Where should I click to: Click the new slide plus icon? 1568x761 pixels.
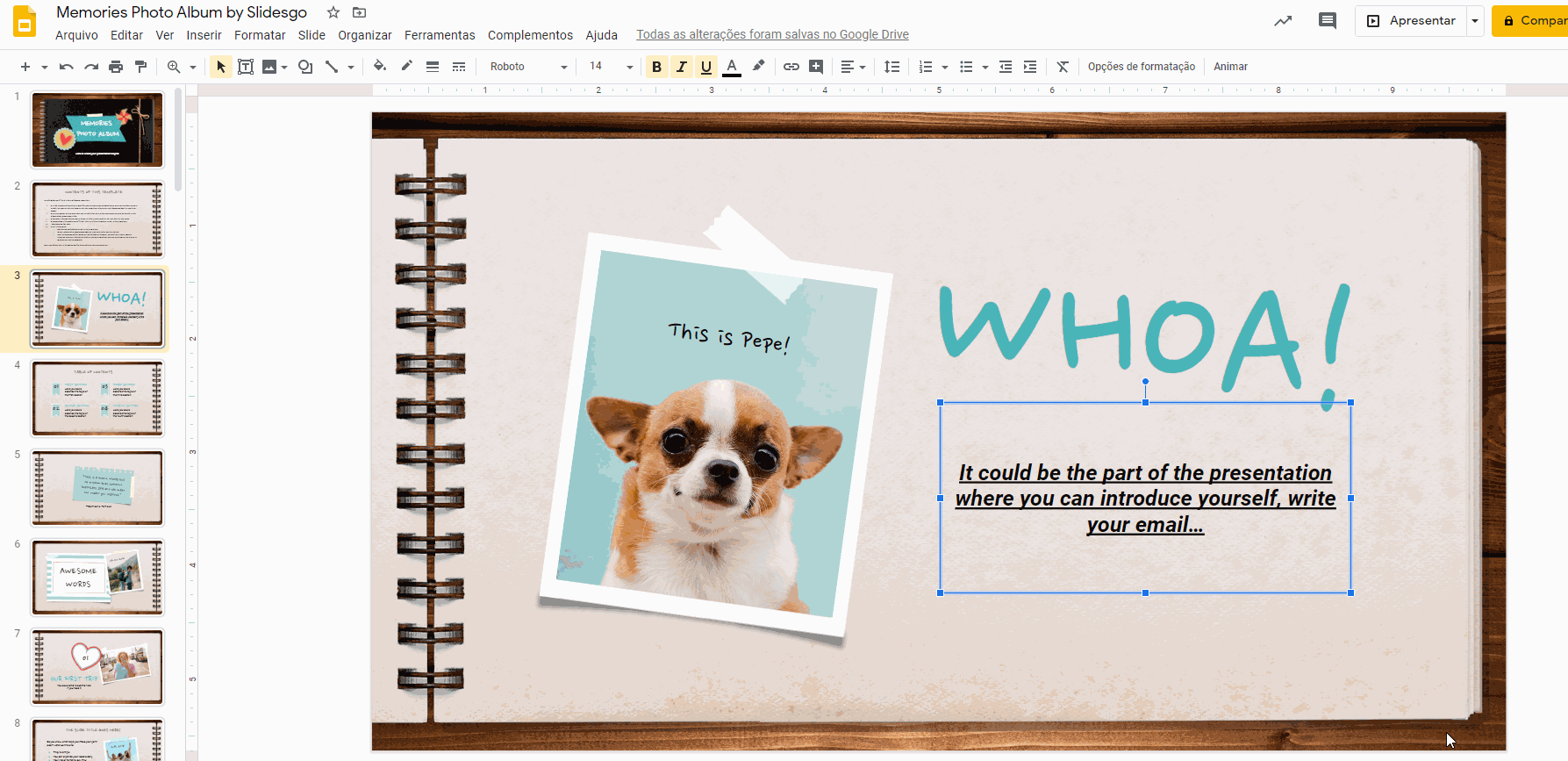coord(25,67)
